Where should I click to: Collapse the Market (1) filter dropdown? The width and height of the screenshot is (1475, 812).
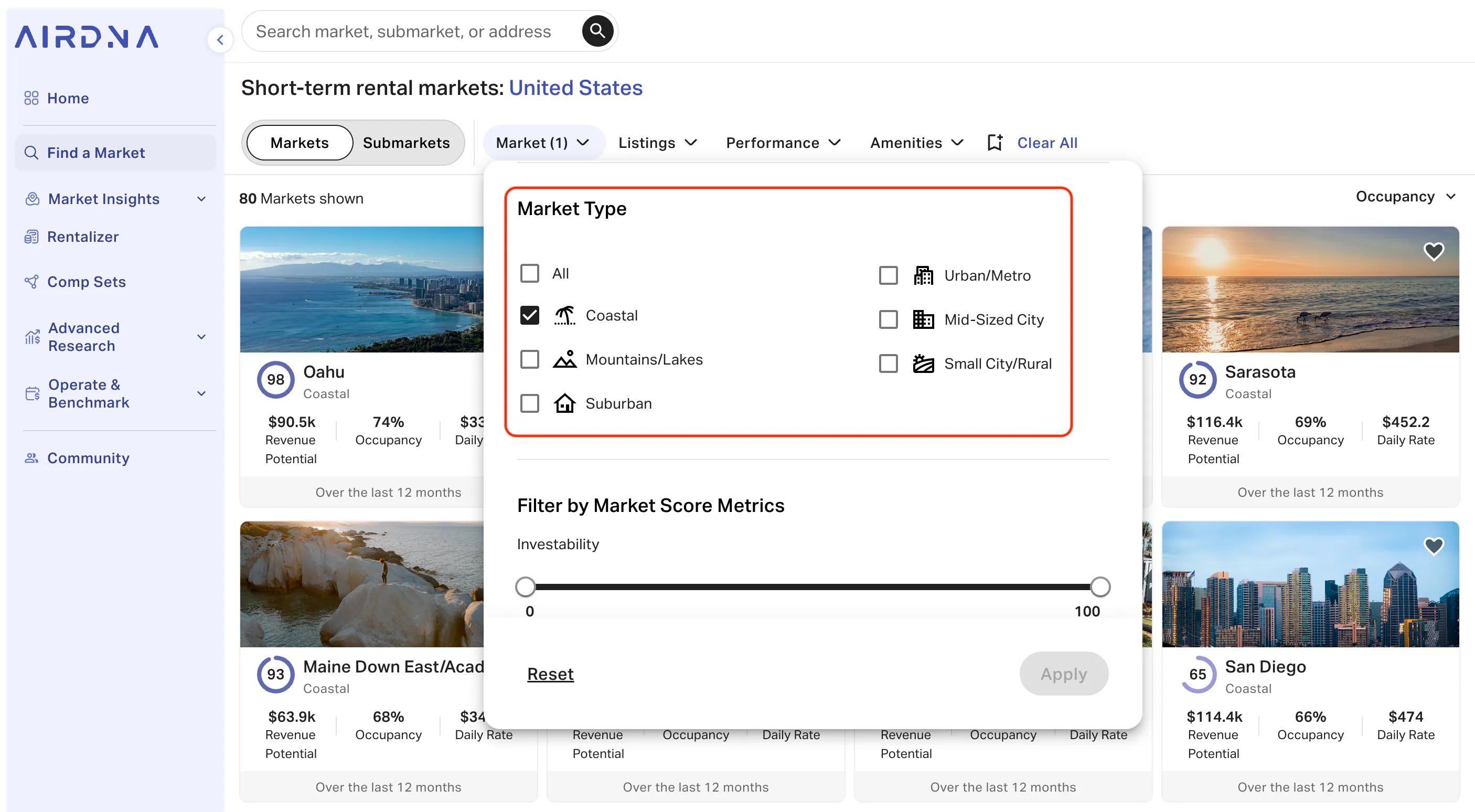tap(543, 143)
